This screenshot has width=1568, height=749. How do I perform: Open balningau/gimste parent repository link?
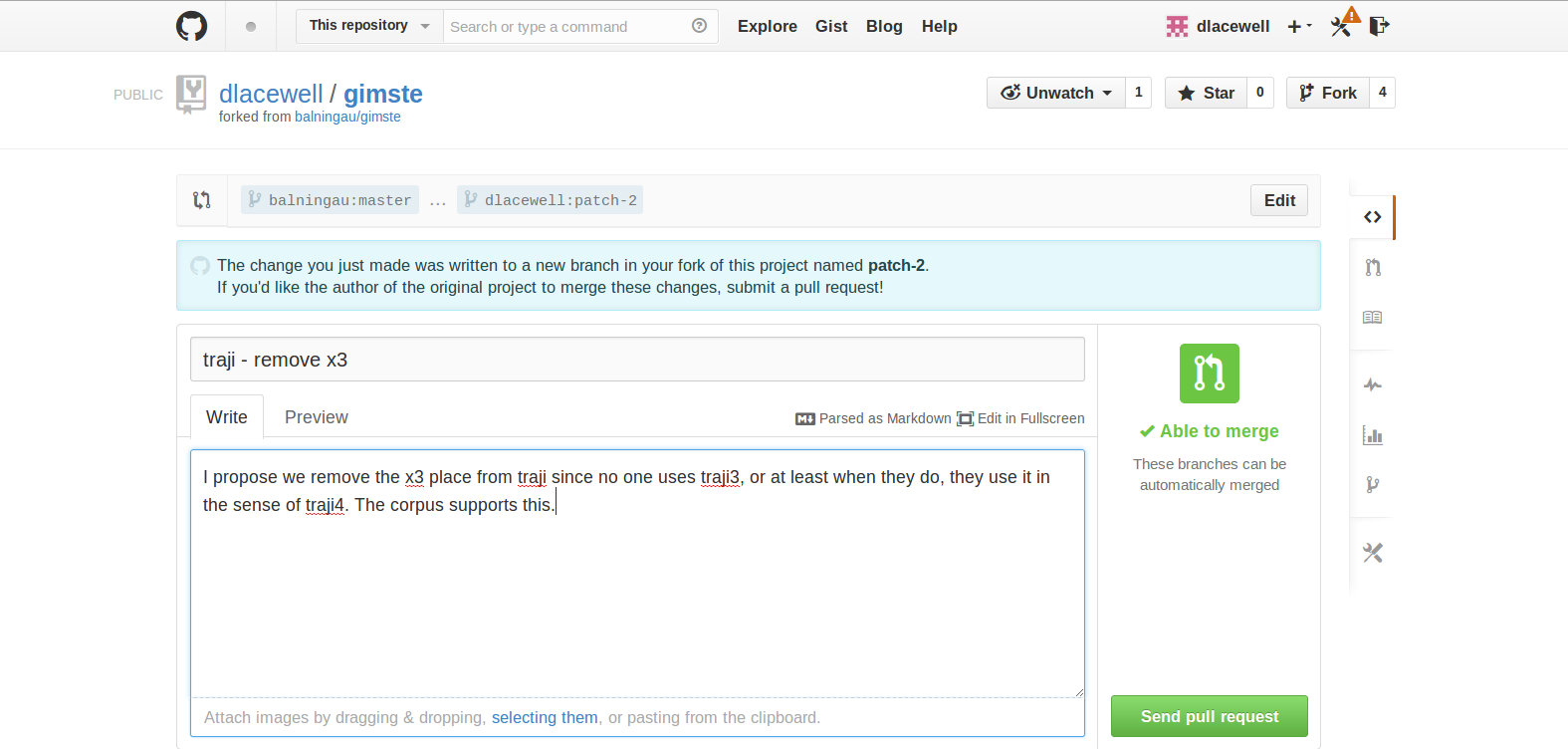pos(347,117)
